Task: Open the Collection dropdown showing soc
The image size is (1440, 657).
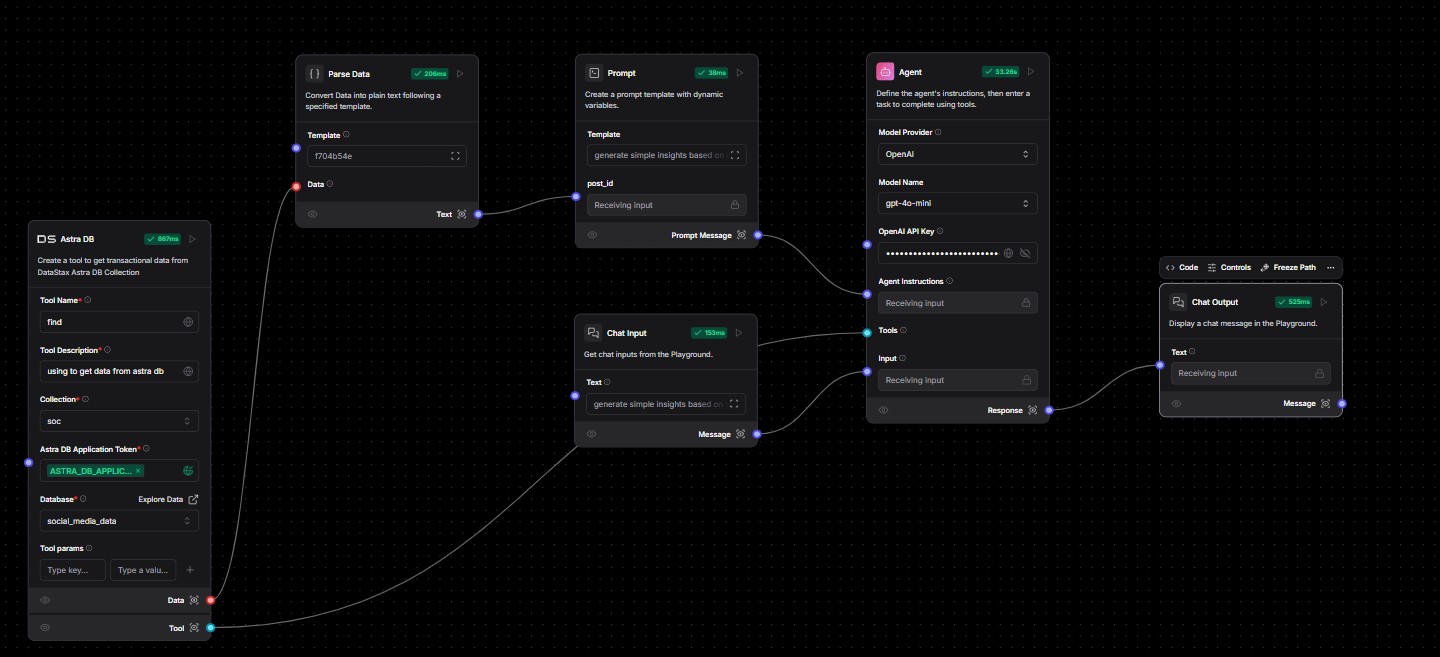Action: (x=119, y=421)
